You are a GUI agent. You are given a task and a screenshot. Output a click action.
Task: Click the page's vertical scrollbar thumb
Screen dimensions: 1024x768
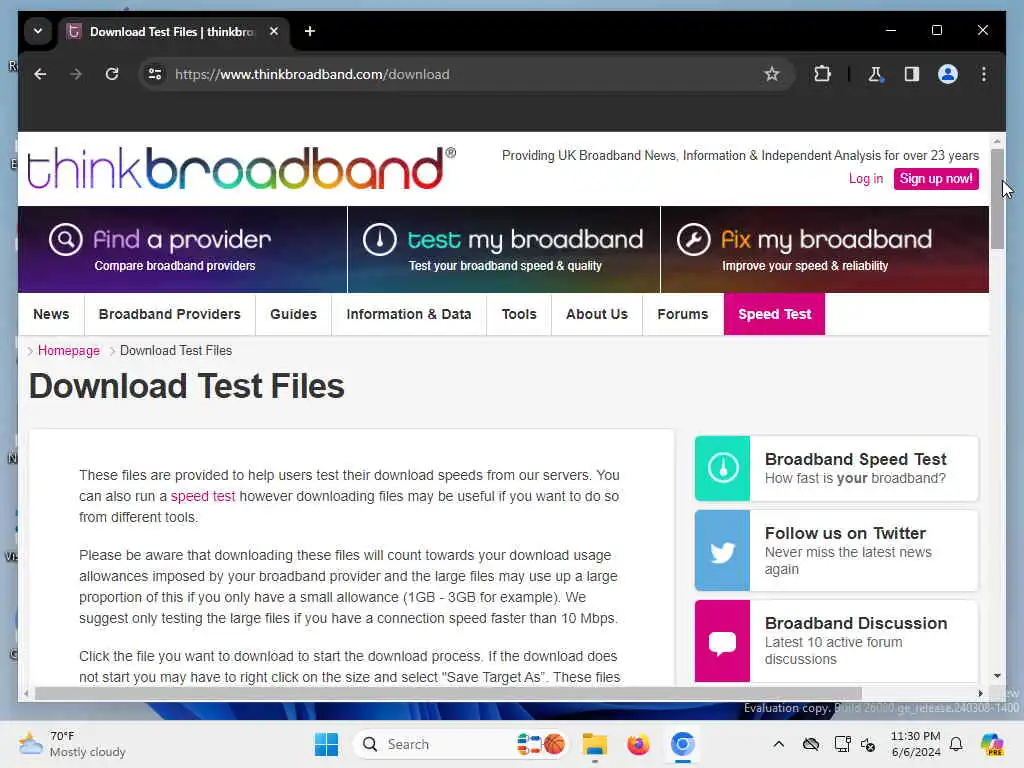coord(997,199)
